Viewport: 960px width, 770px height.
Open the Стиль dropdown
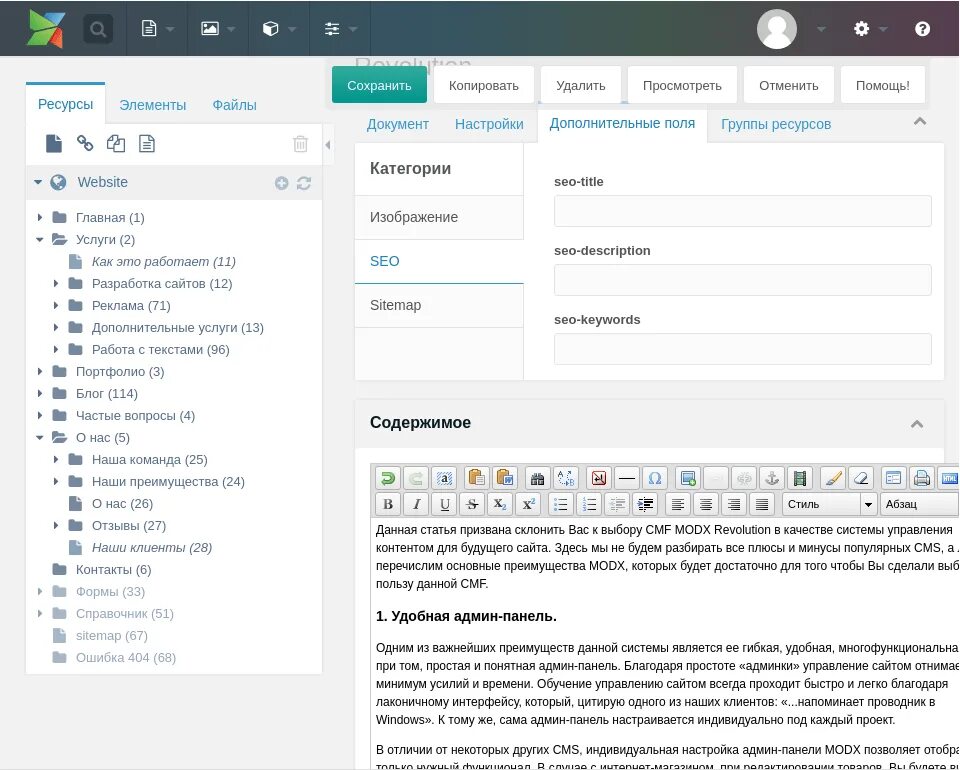tap(829, 504)
